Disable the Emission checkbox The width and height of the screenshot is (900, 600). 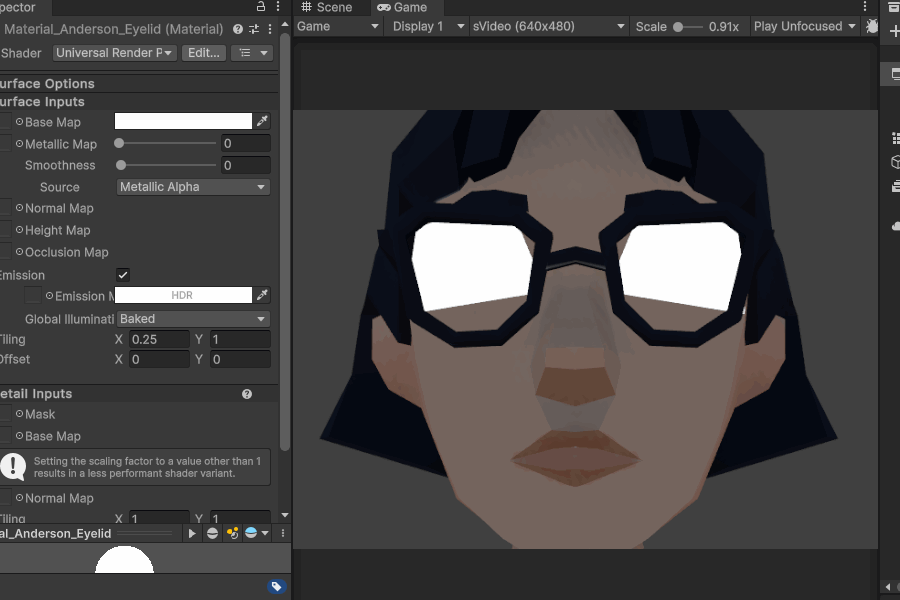tap(123, 275)
